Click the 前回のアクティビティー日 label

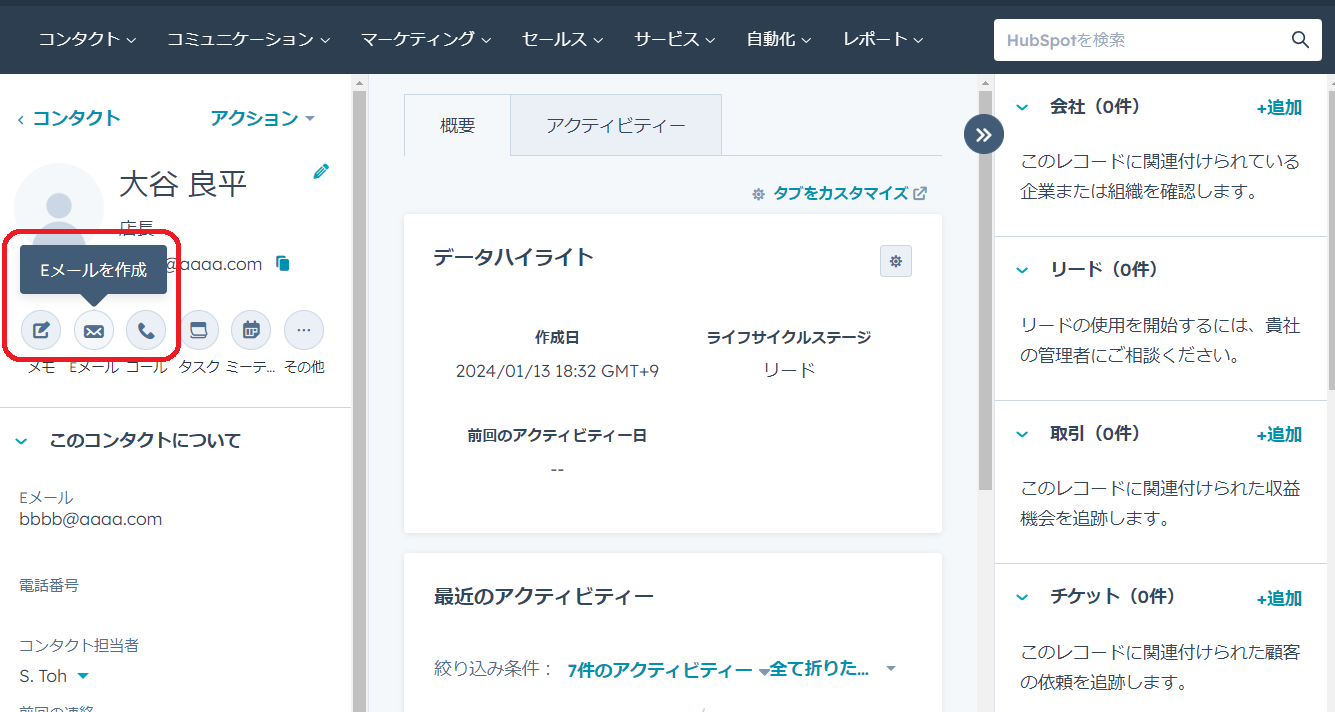pyautogui.click(x=557, y=435)
